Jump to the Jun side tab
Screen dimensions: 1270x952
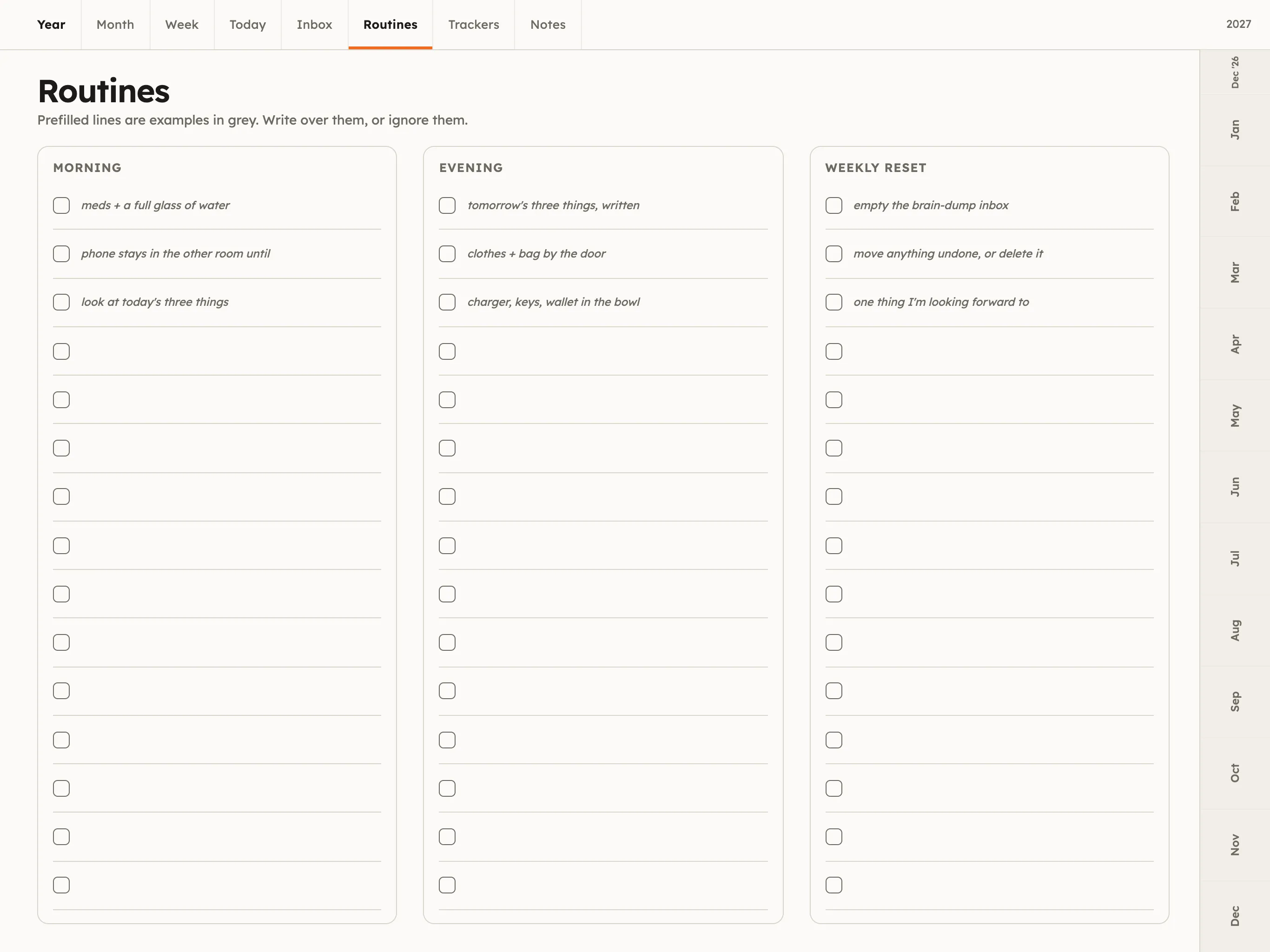[1235, 487]
